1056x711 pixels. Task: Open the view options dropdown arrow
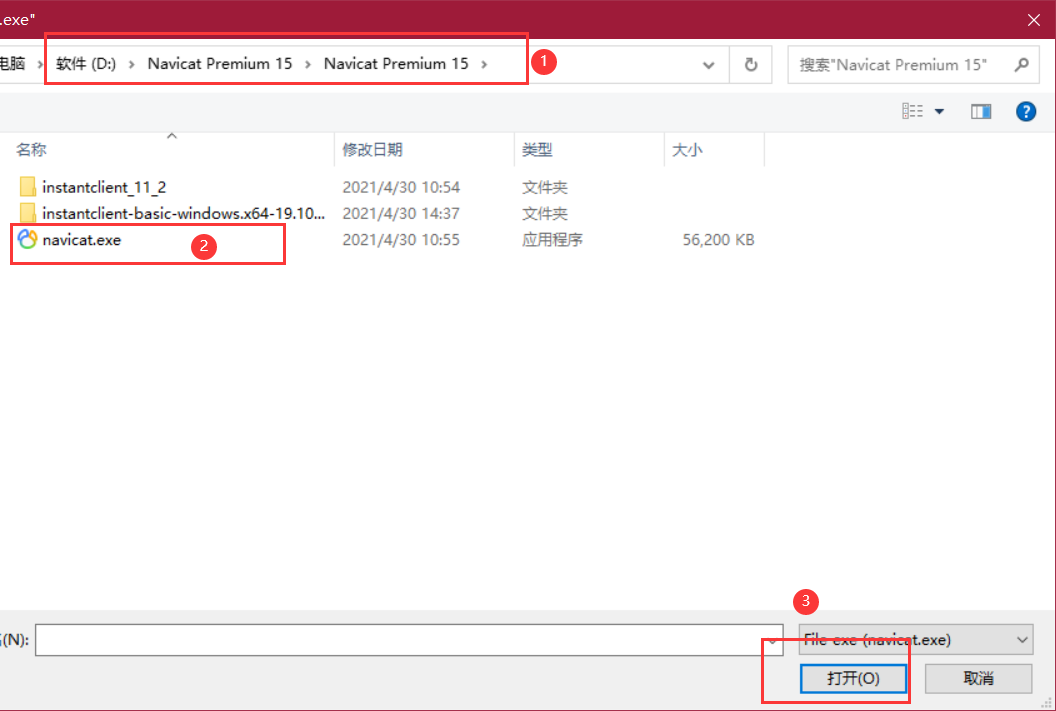941,111
